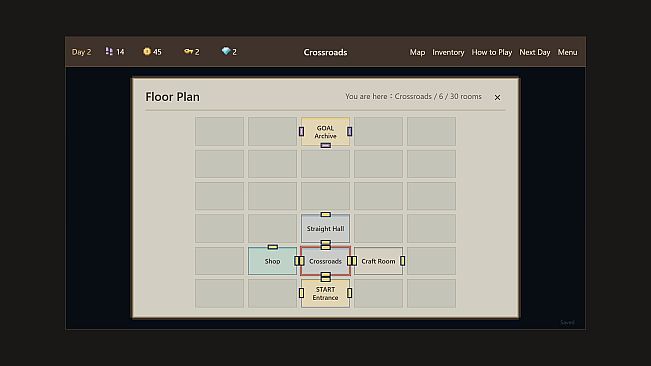
Task: Click the Day 2 label
Action: coord(81,52)
